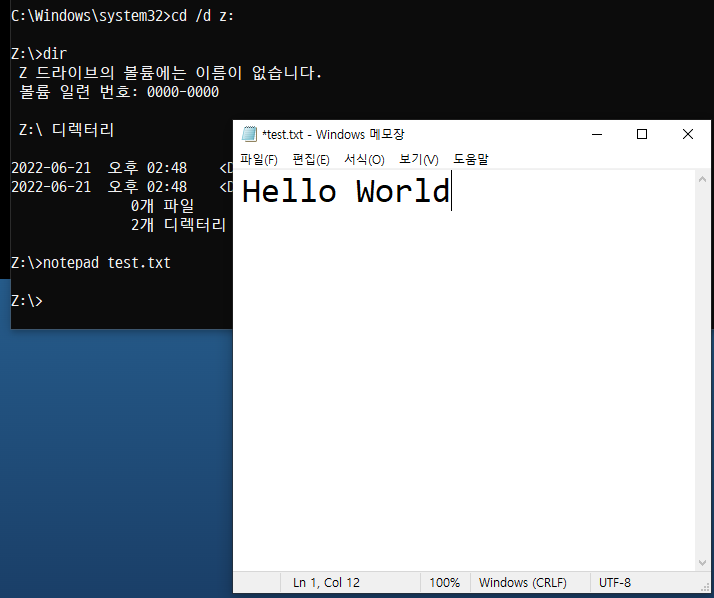
Task: Click the Ln 1, Col 12 status entry
Action: [326, 583]
